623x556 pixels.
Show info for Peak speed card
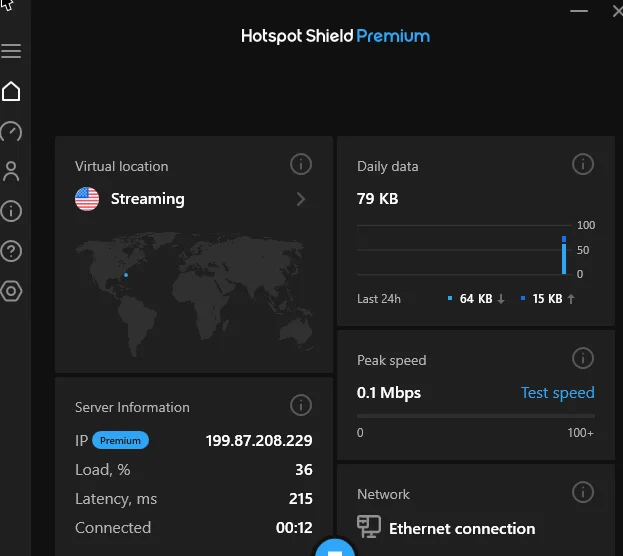pos(583,358)
